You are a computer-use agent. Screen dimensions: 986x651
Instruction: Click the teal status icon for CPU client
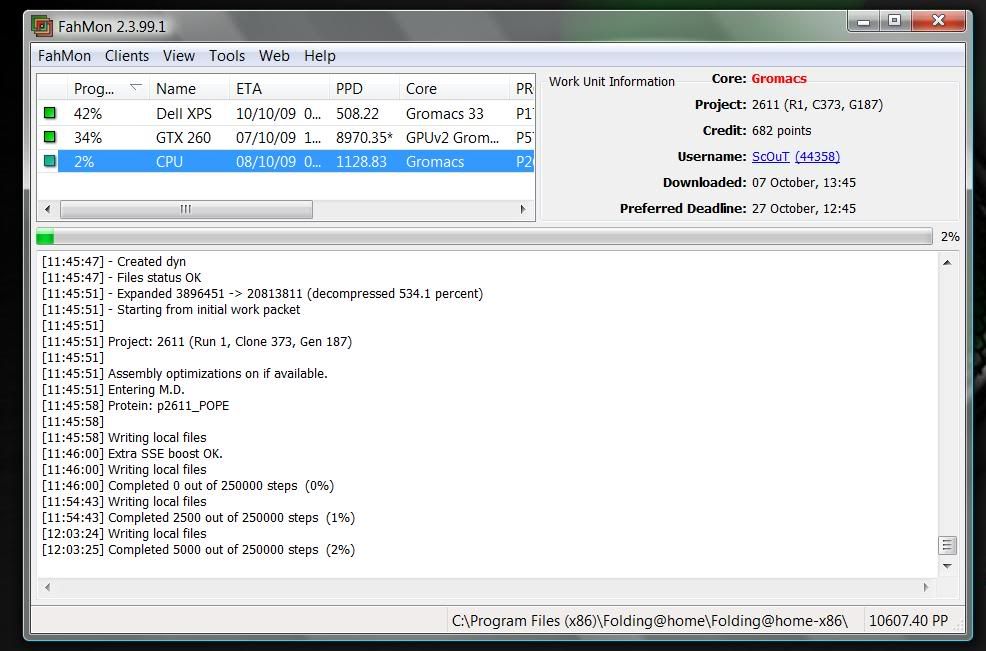pyautogui.click(x=50, y=161)
